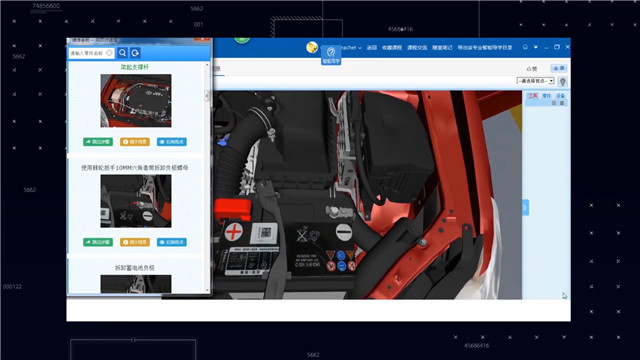Viewport: 640px width, 360px height.
Task: Click 课程交流 in the top menu
Action: tap(417, 48)
